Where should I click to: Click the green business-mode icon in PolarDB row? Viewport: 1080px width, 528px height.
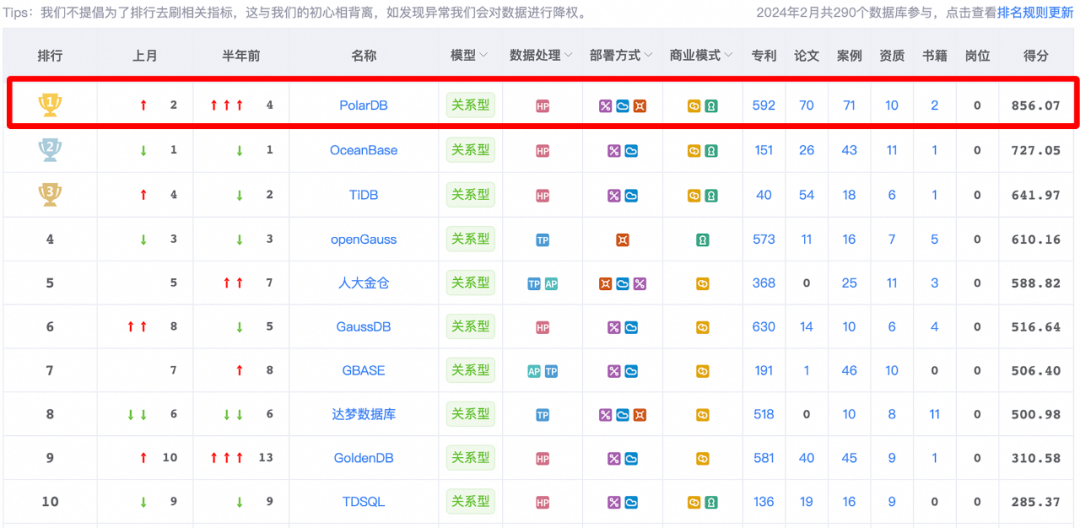point(712,106)
